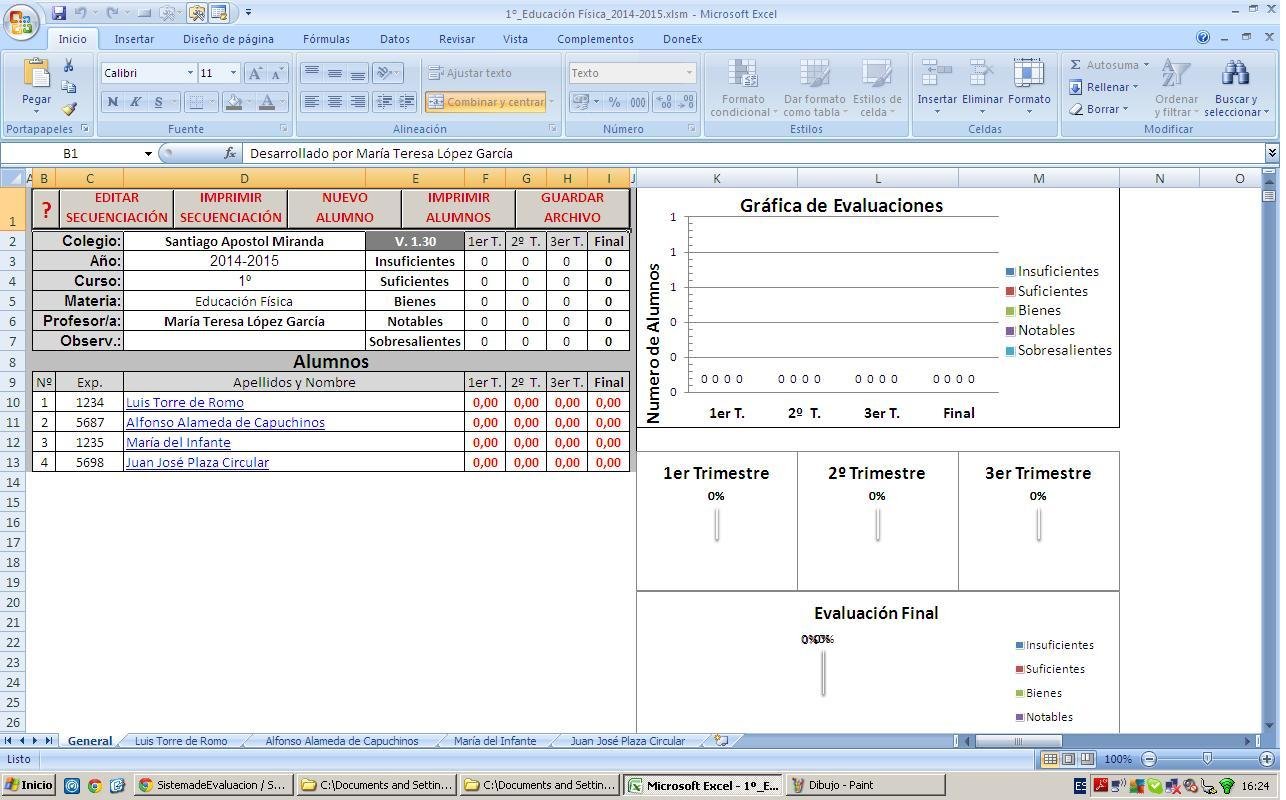Click the red question mark help cell
The width and height of the screenshot is (1286, 800).
(x=46, y=209)
